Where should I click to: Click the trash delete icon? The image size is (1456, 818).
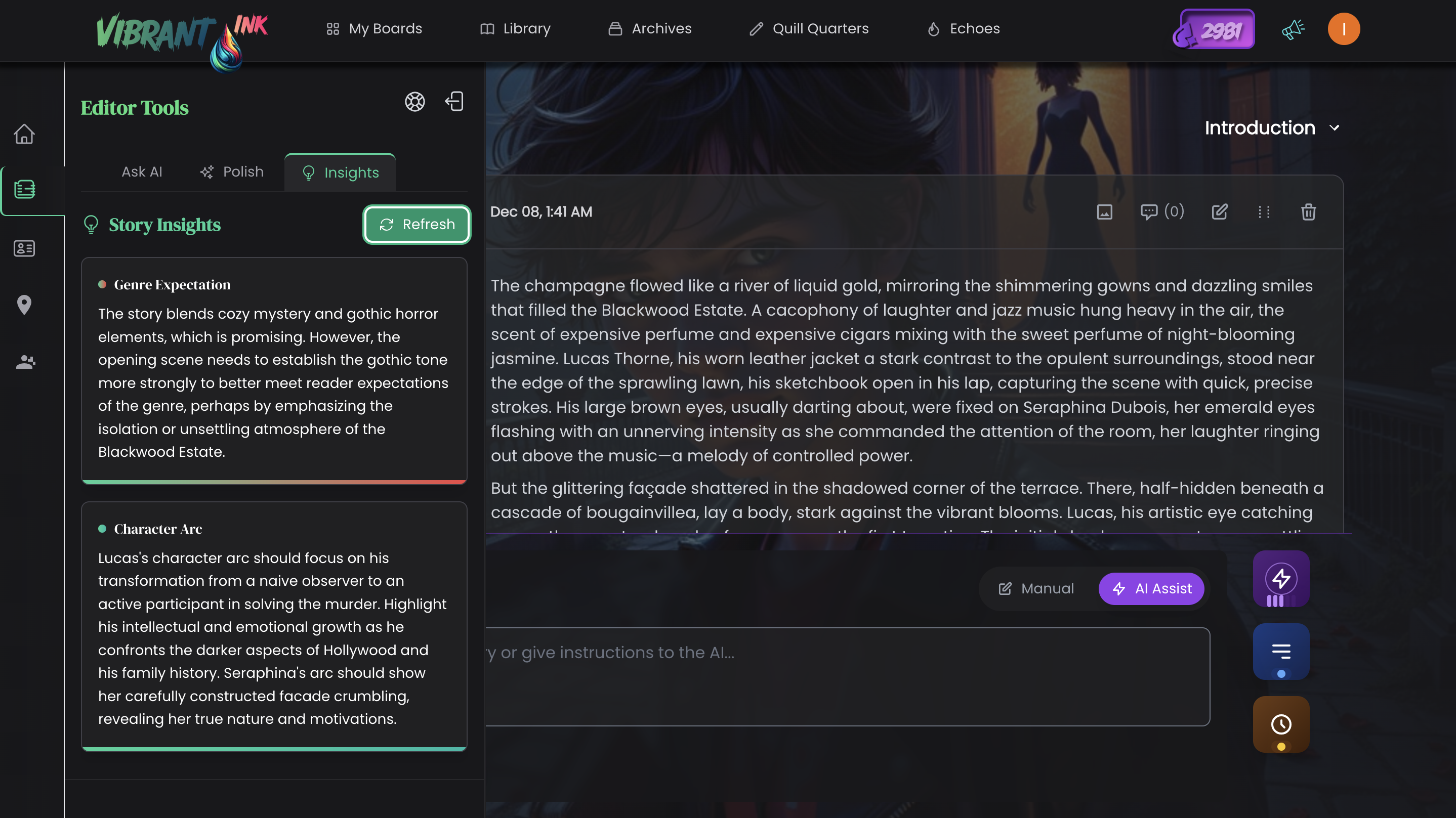(1308, 212)
